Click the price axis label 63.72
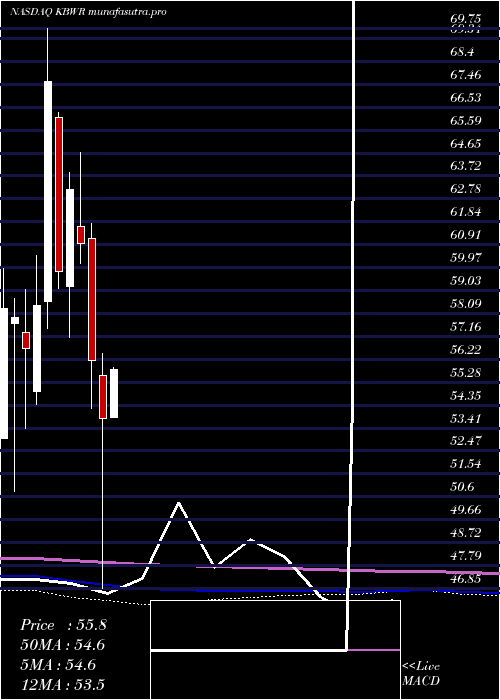Viewport: 500px width, 700px height. pos(466,166)
